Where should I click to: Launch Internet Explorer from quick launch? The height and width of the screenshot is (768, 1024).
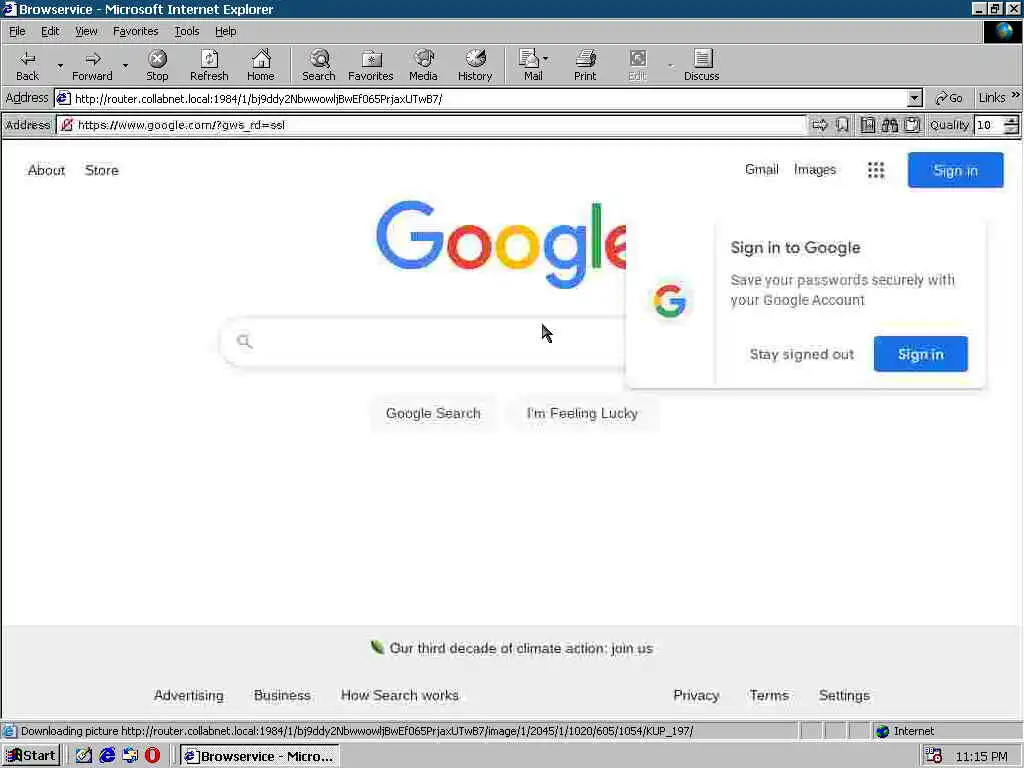pyautogui.click(x=106, y=756)
